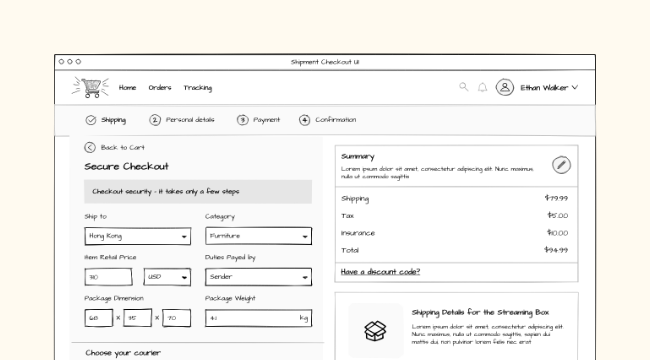Click Shipping Details for the Streaming Box heading

(480, 312)
